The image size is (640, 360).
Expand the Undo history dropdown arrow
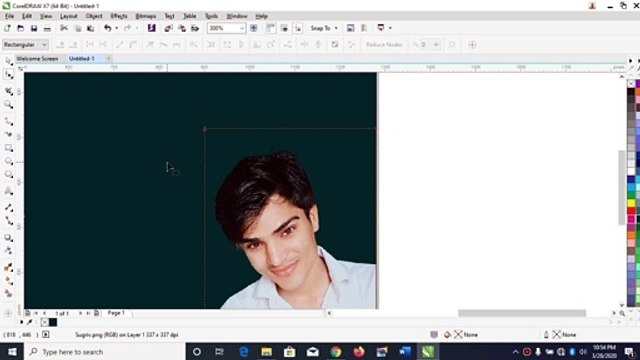pos(116,28)
